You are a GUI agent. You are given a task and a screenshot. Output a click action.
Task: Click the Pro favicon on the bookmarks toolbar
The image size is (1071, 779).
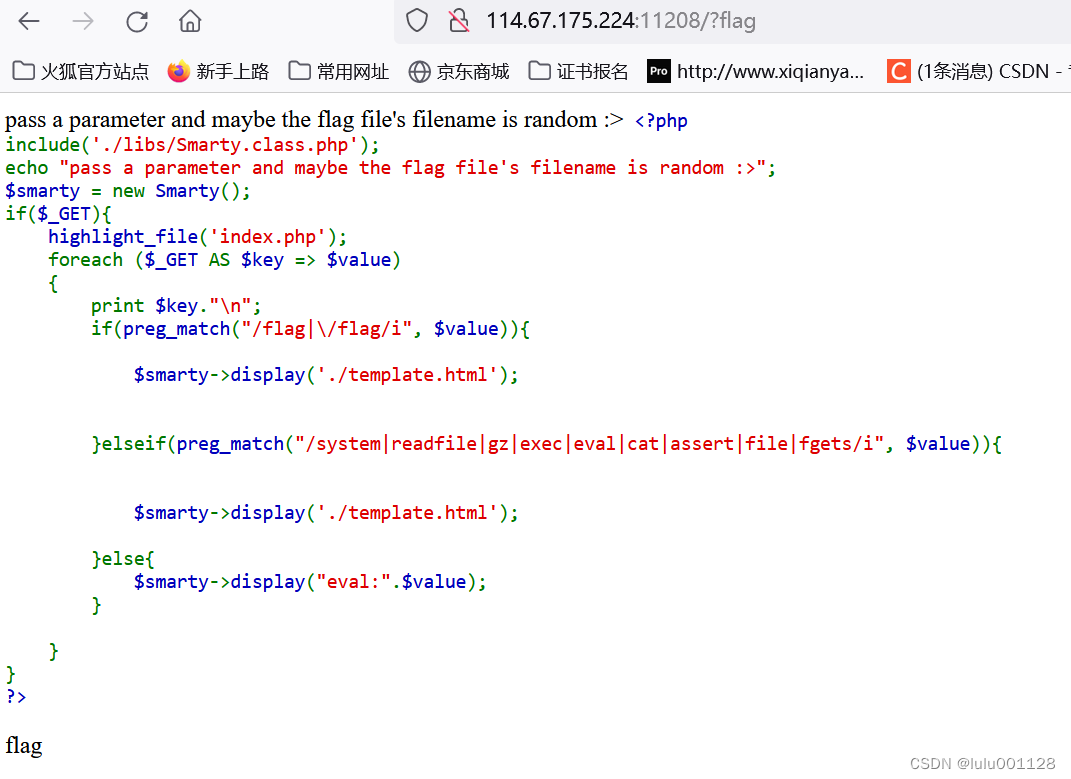659,71
